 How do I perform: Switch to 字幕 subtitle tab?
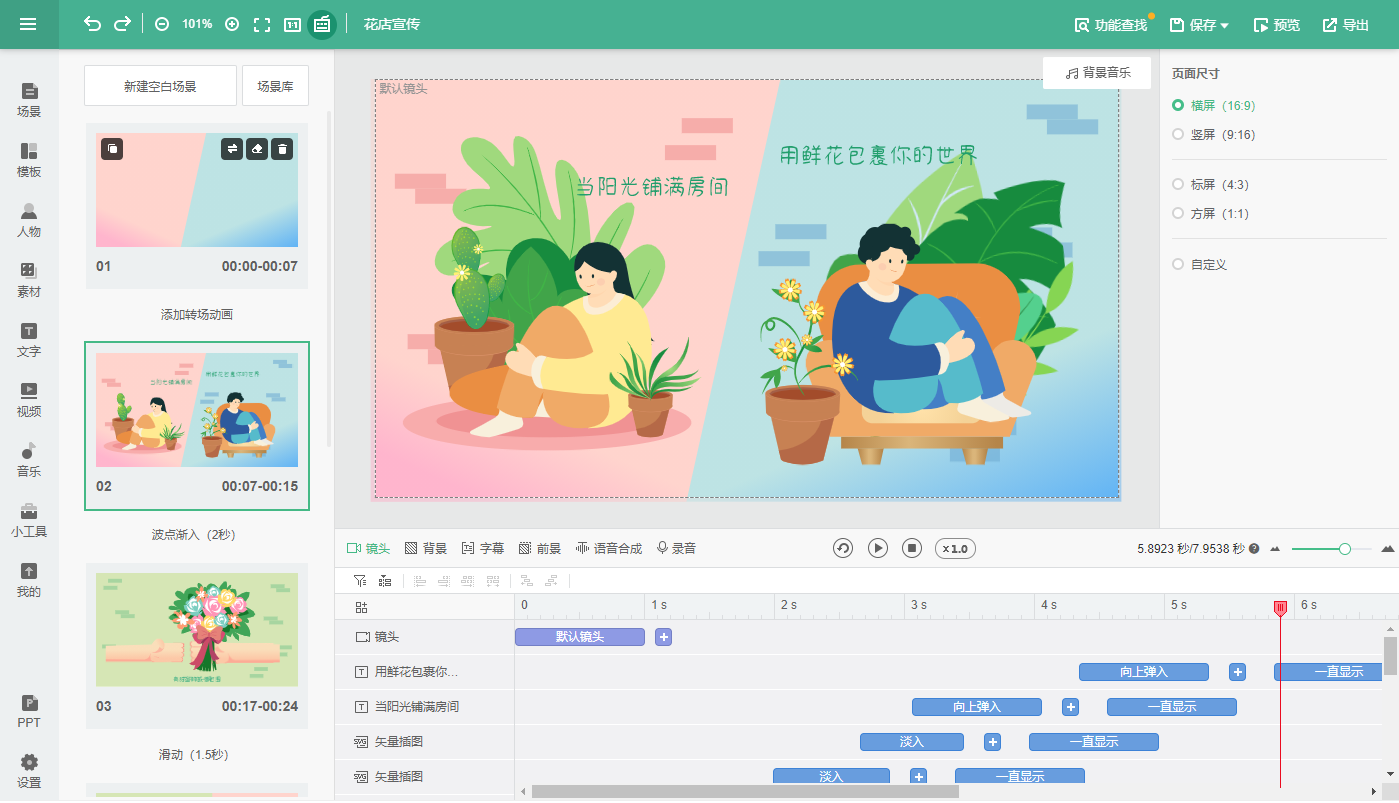click(483, 548)
